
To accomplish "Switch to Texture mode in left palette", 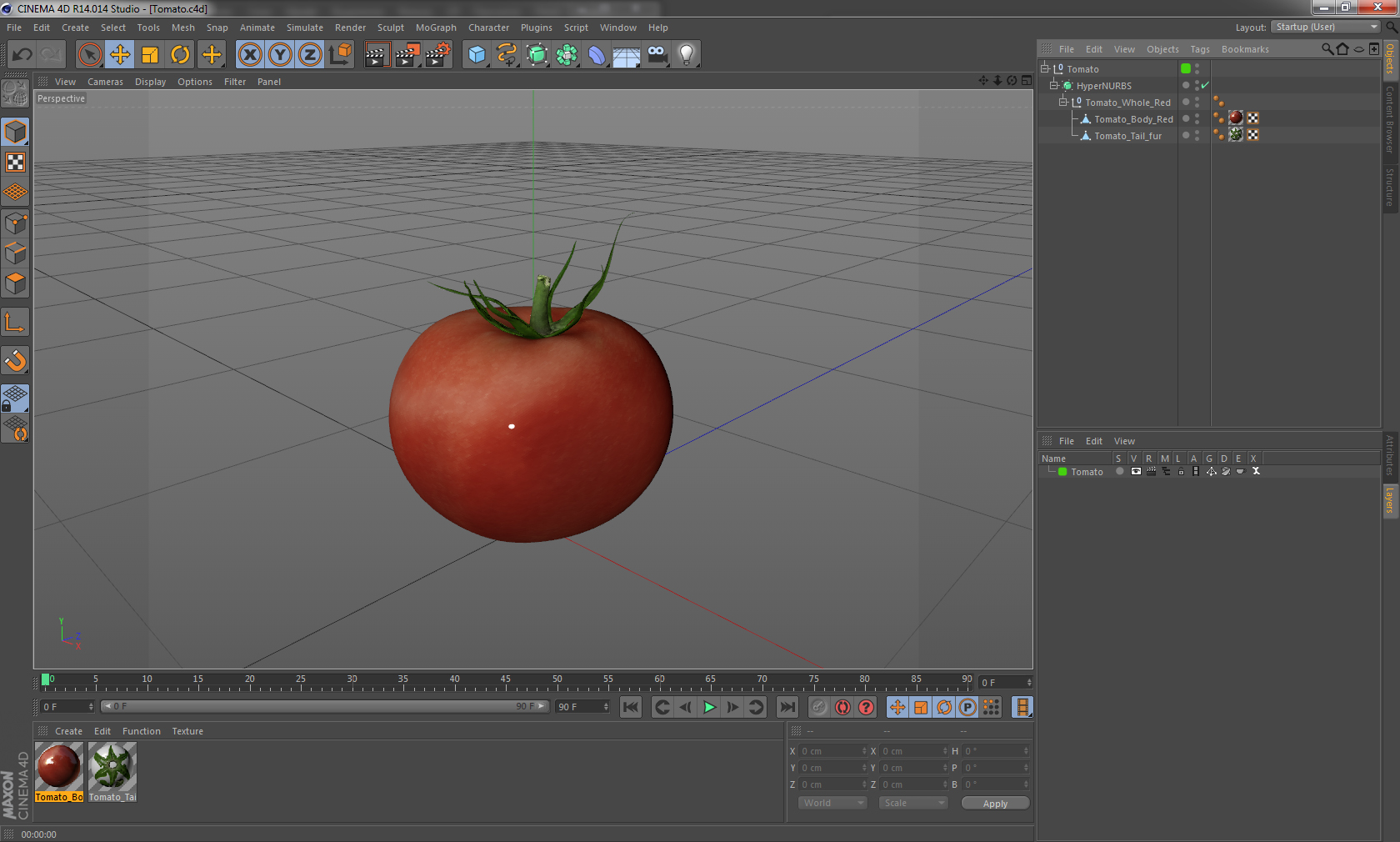I will [x=16, y=163].
